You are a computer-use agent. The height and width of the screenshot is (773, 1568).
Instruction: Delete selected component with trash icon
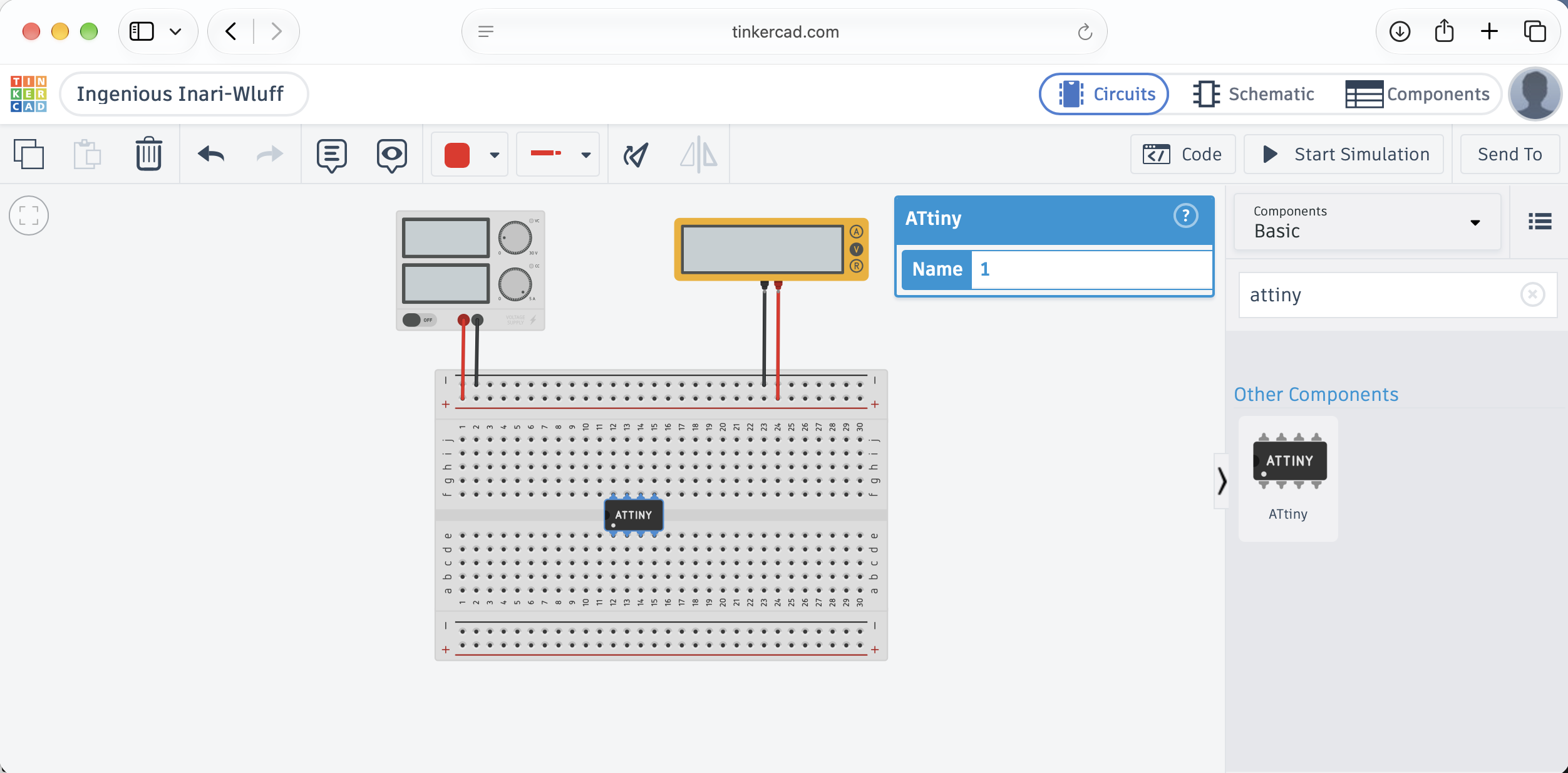(x=149, y=154)
